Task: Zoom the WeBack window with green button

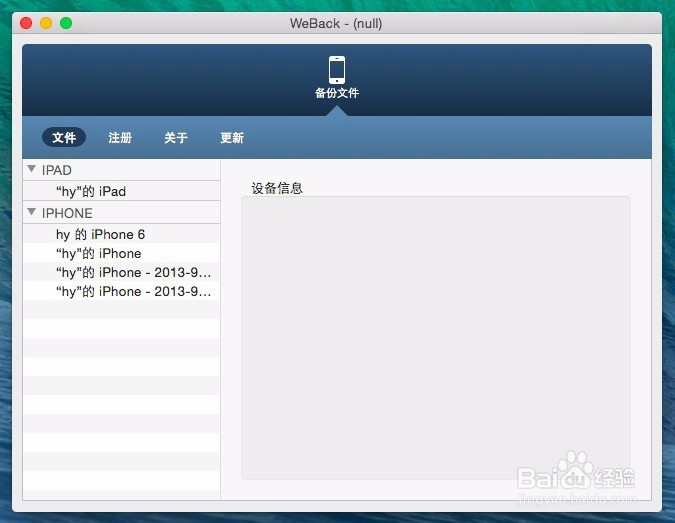Action: click(66, 23)
